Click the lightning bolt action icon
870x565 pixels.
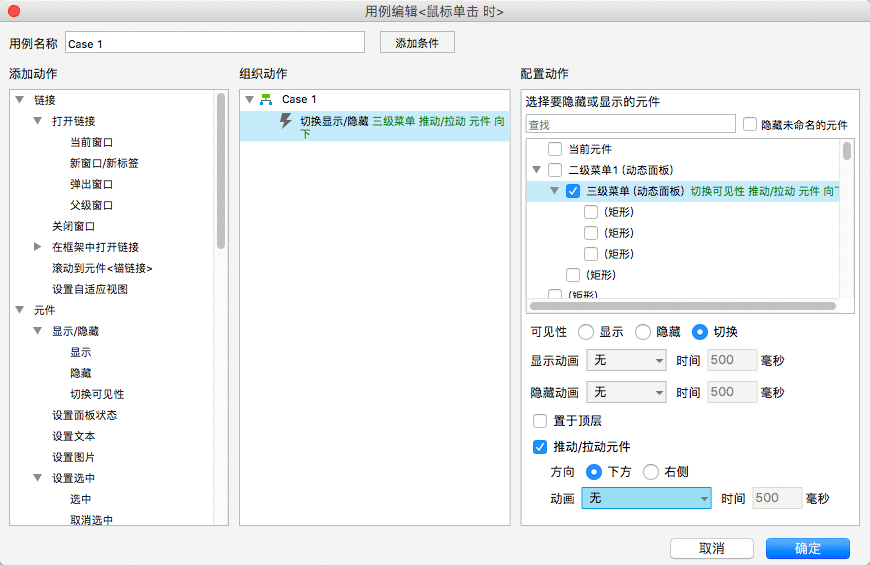click(x=286, y=121)
